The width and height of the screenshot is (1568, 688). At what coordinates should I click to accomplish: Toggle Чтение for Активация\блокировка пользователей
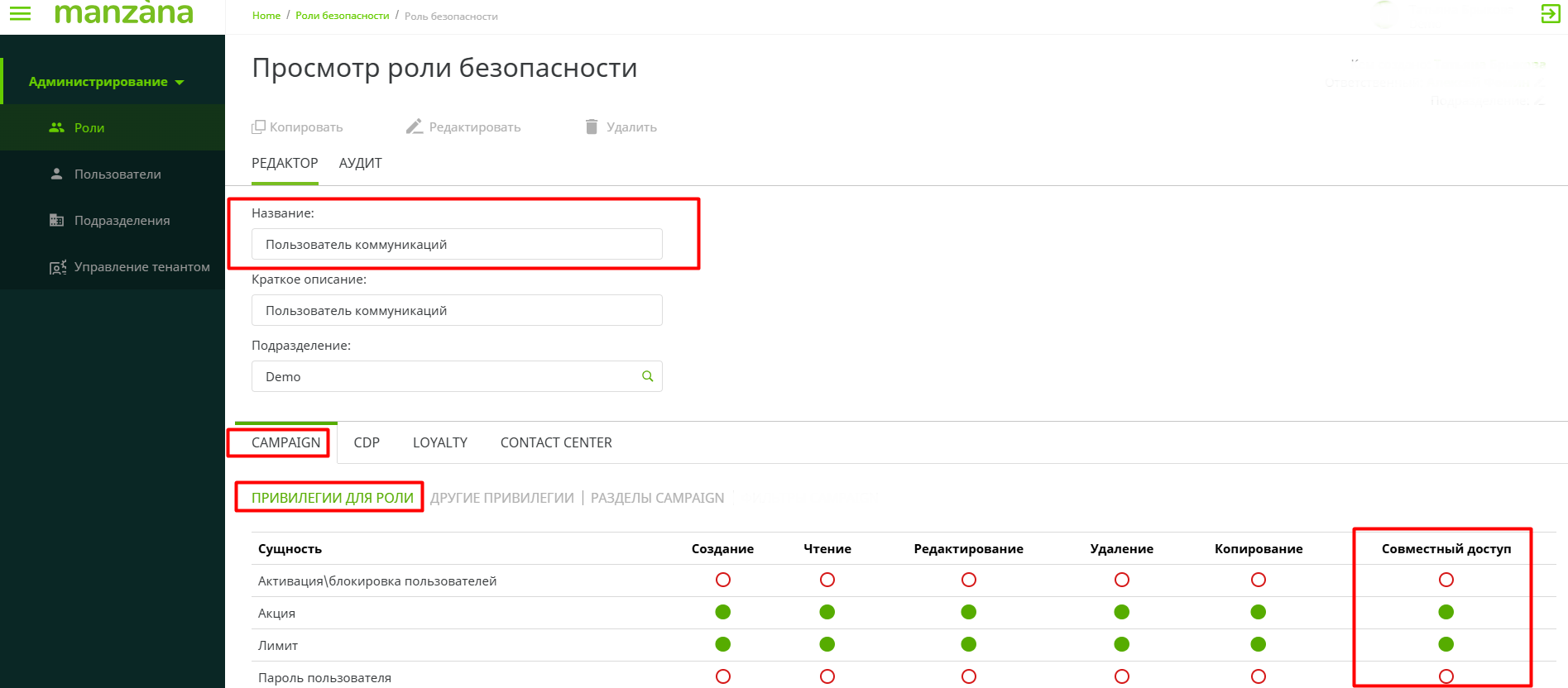(827, 580)
